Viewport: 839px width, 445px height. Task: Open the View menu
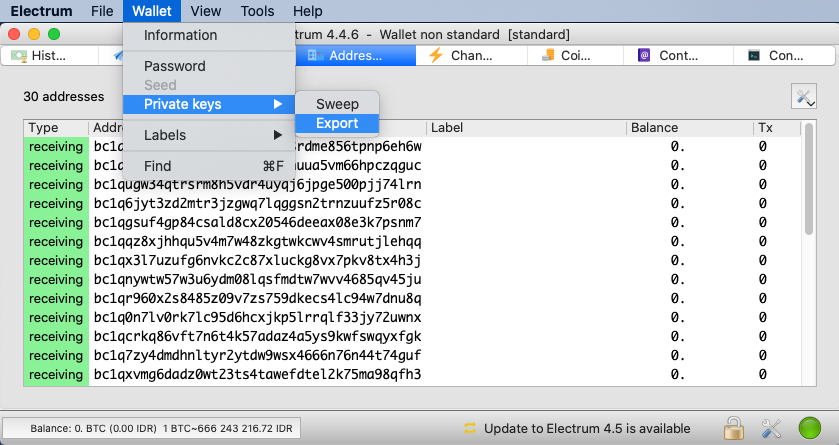[205, 11]
